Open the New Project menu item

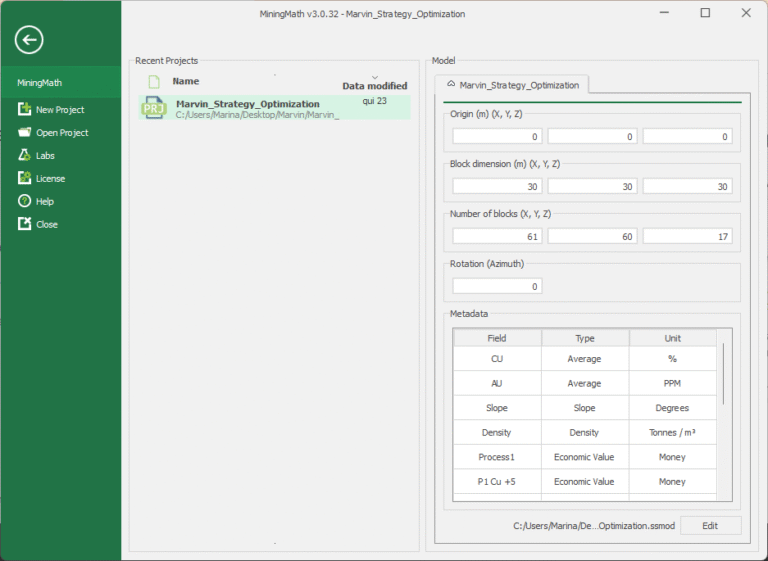pos(60,110)
